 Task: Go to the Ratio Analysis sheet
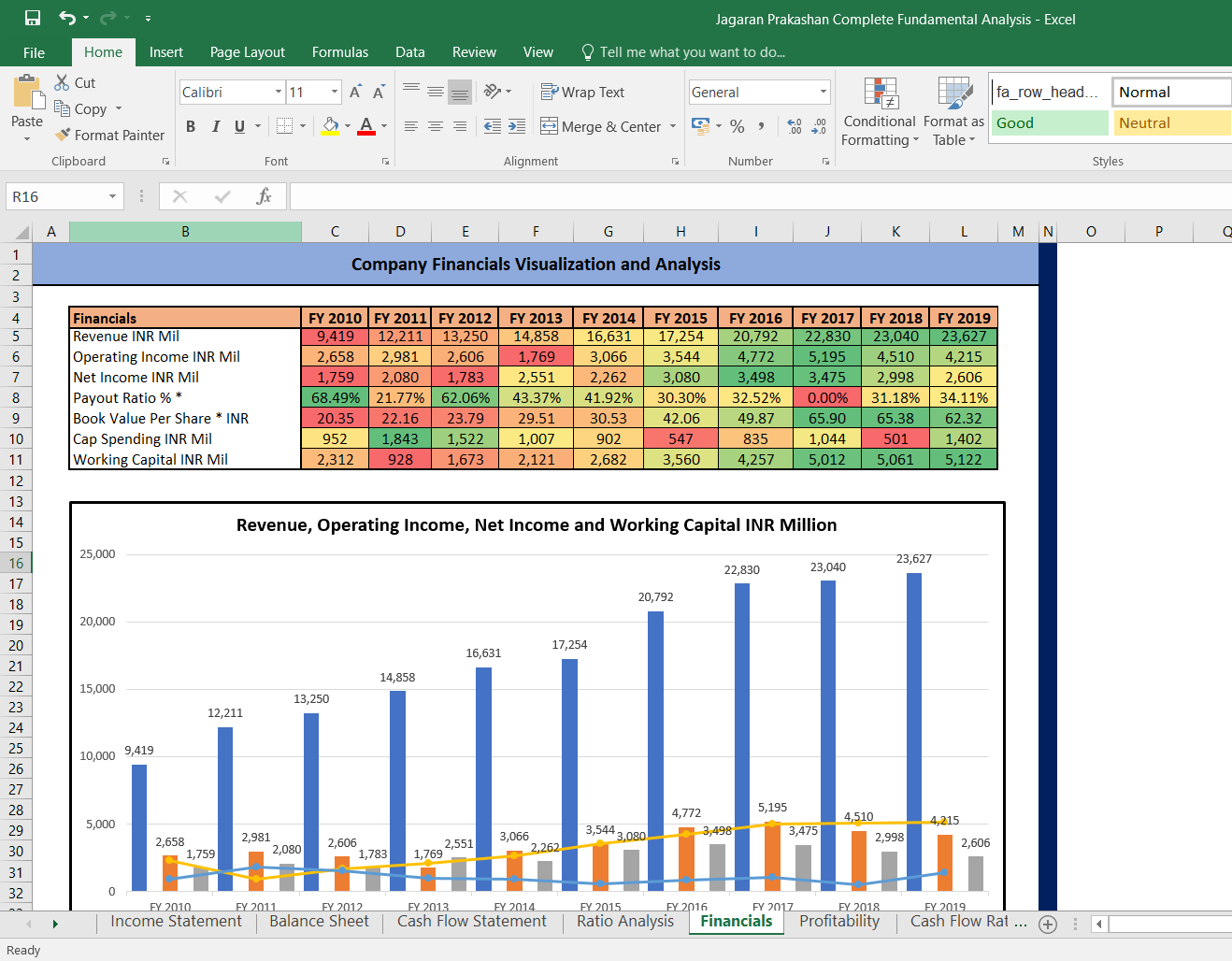coord(625,922)
